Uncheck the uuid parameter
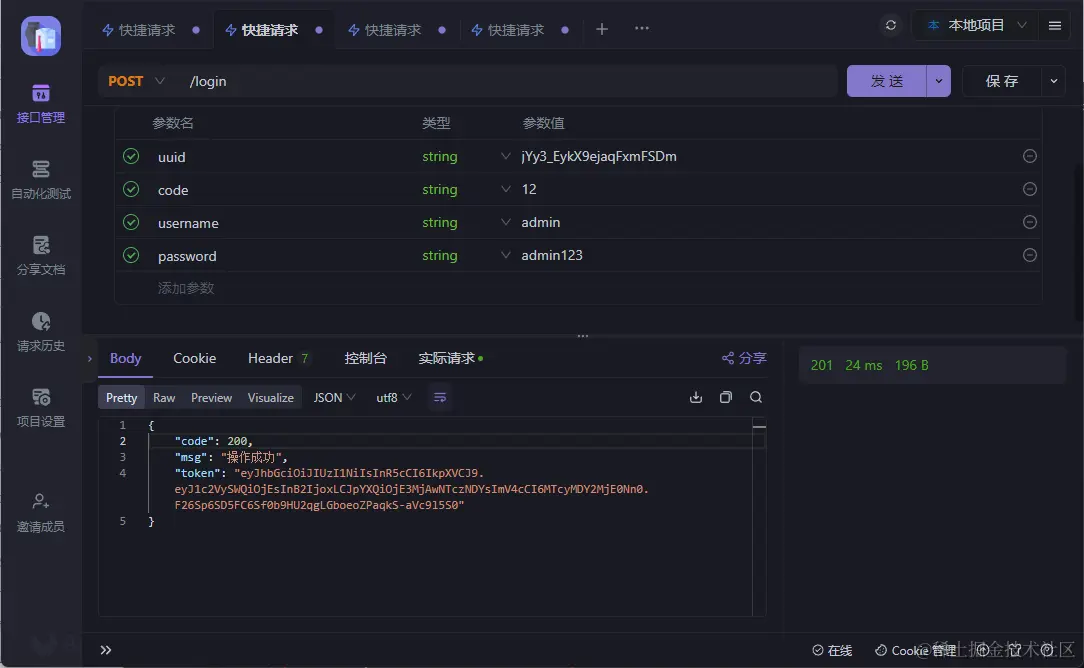The image size is (1084, 668). point(131,156)
